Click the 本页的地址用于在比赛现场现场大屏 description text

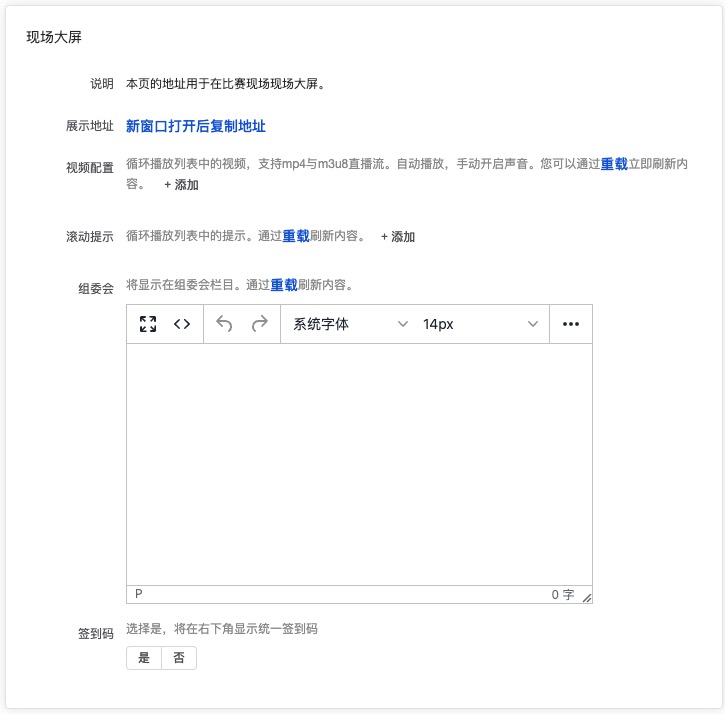[225, 84]
